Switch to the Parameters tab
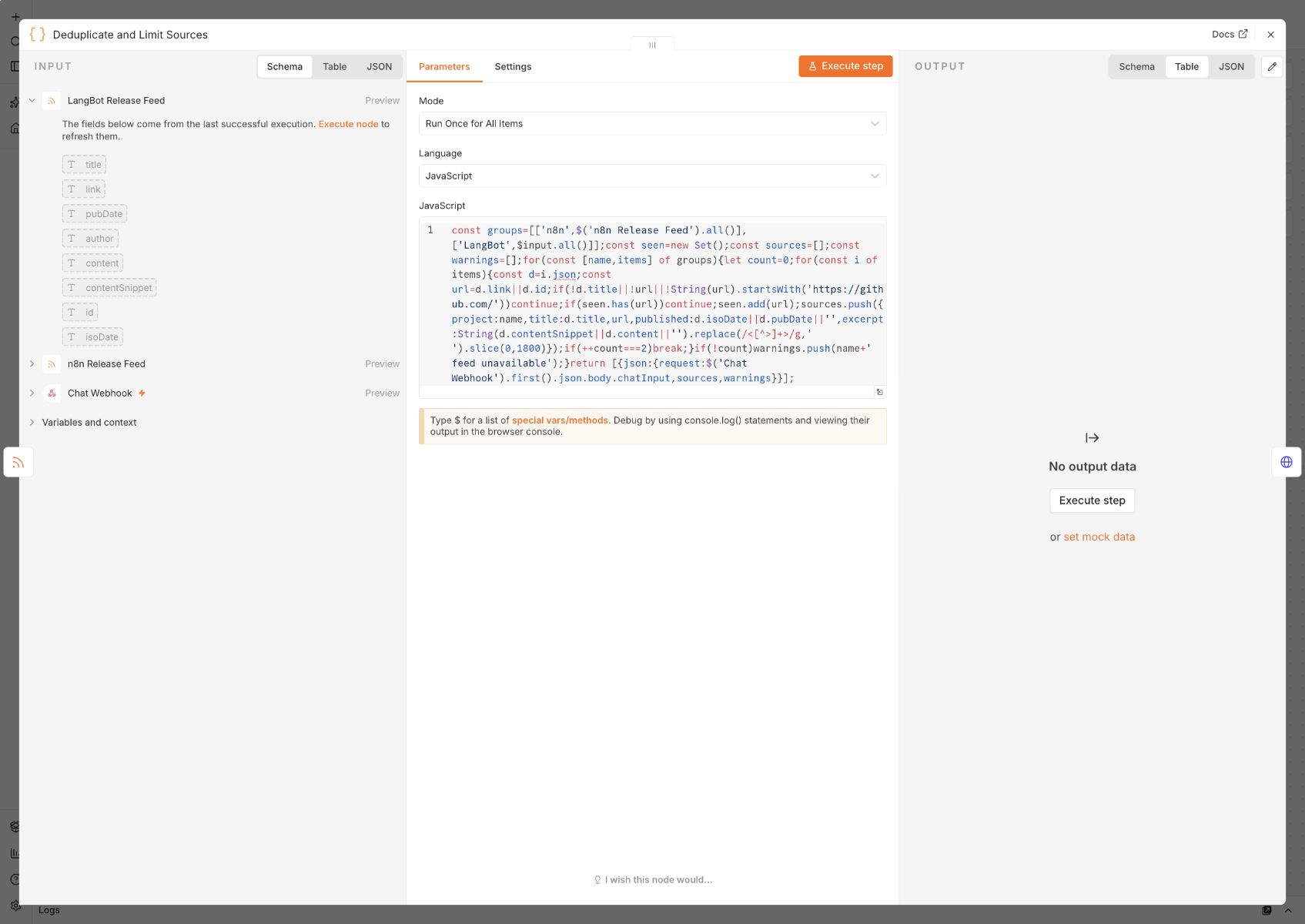Image resolution: width=1305 pixels, height=924 pixels. pyautogui.click(x=444, y=67)
